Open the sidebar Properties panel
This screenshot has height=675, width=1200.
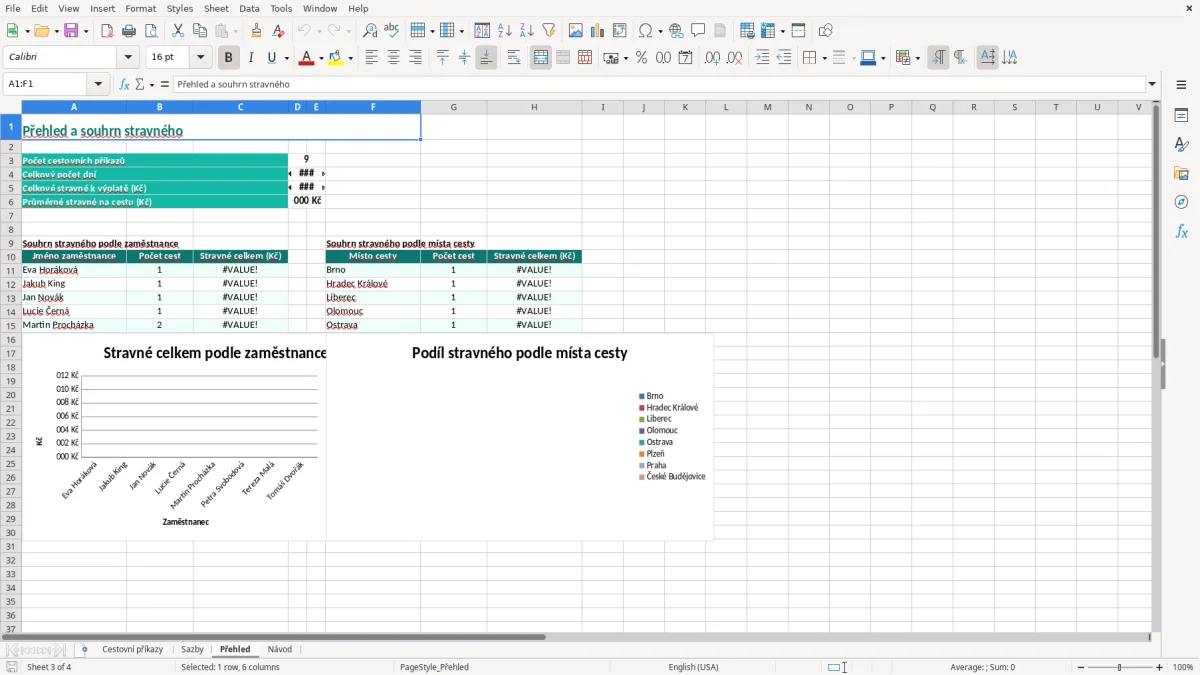(1182, 116)
